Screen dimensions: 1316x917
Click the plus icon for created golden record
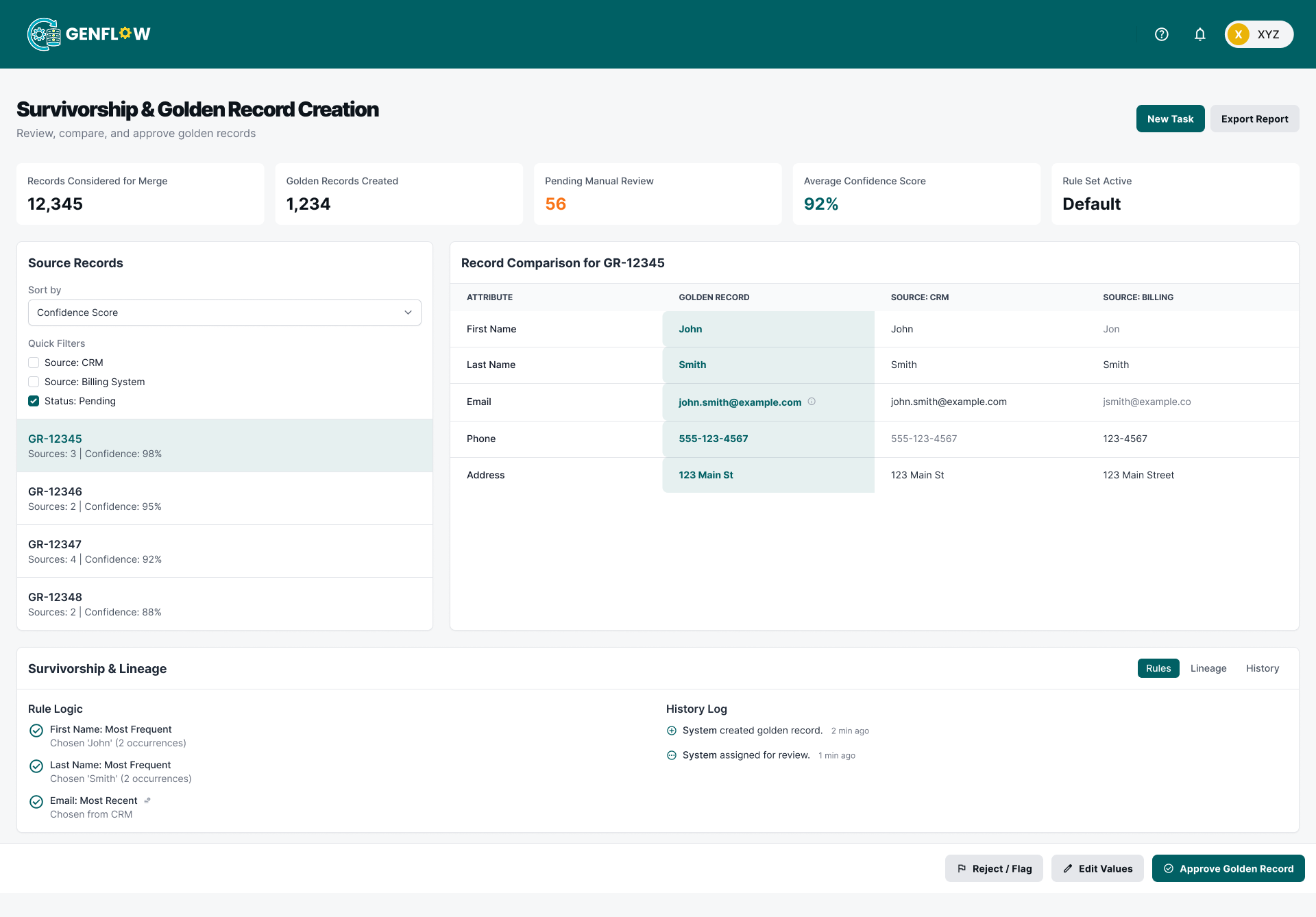672,731
